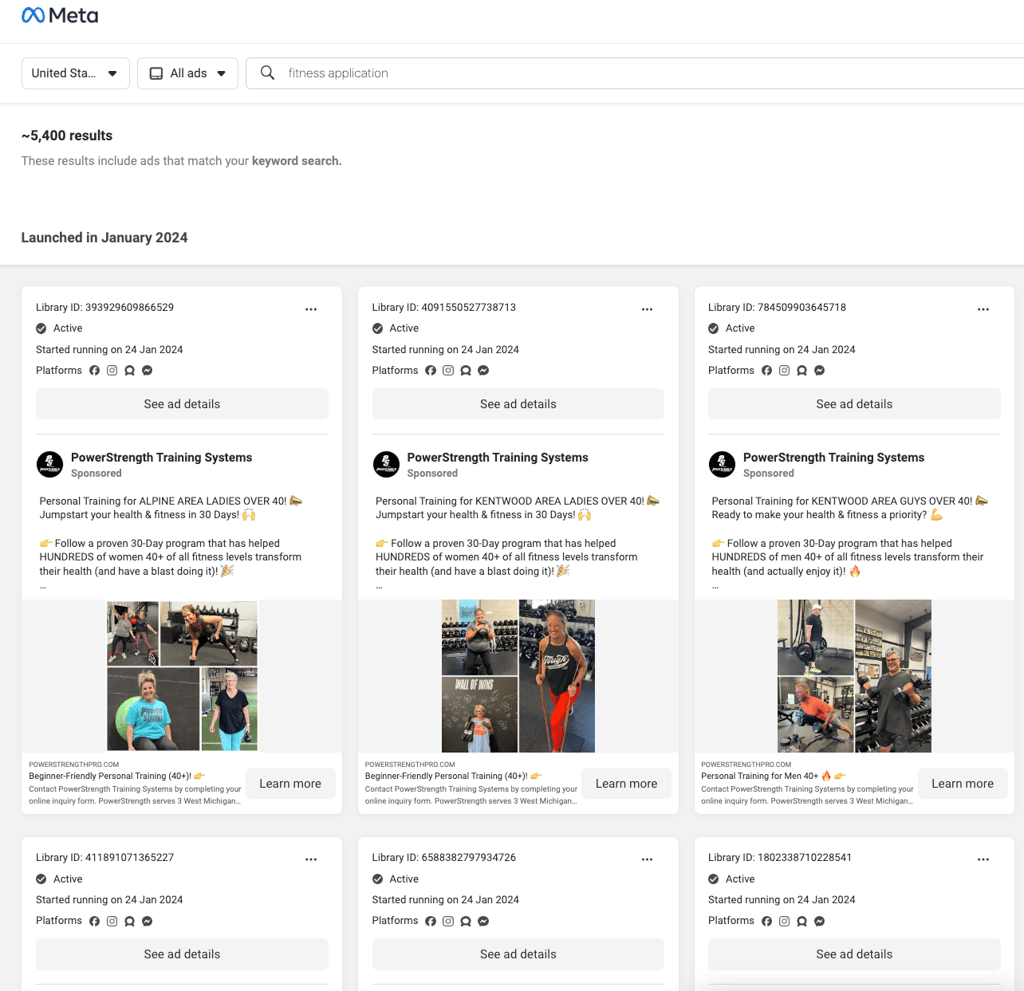
Task: See ad details for ad 393929609866529
Action: pos(182,404)
